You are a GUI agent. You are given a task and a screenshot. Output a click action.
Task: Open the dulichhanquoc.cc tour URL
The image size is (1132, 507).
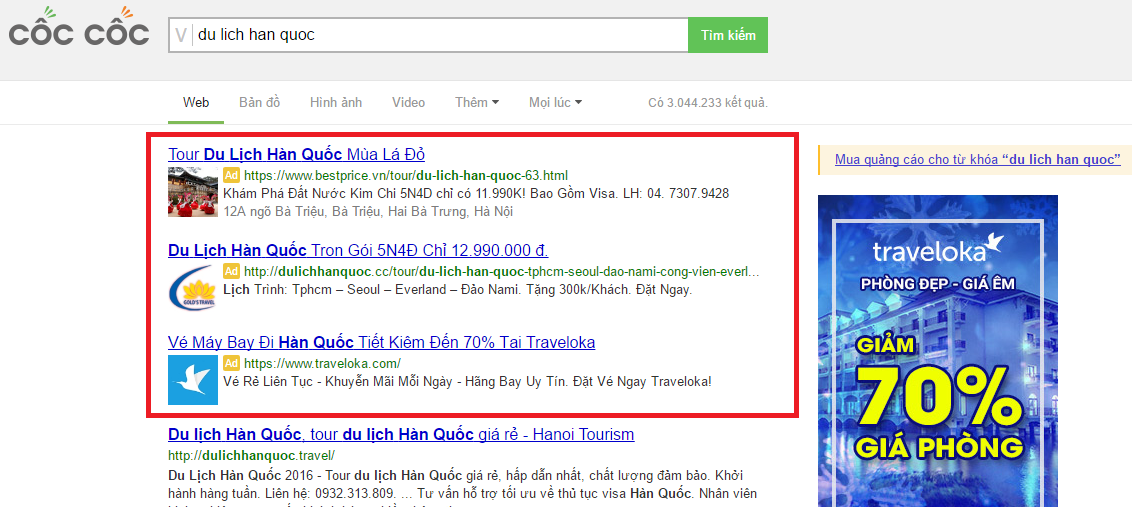502,272
